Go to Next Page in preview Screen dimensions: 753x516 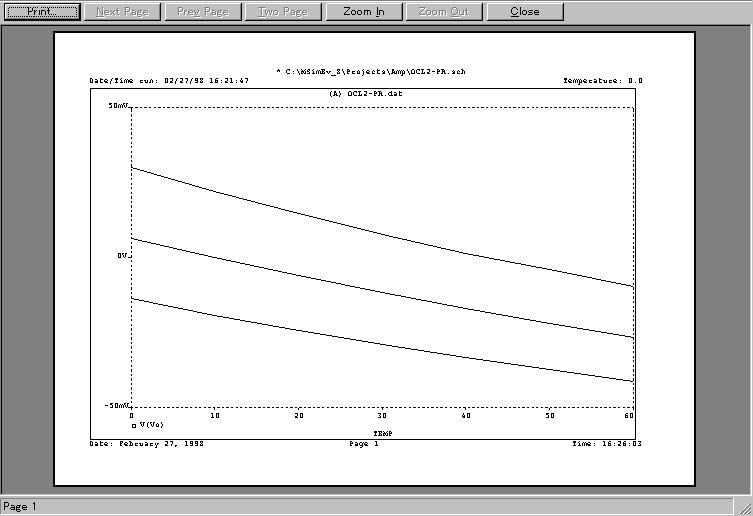tap(123, 12)
